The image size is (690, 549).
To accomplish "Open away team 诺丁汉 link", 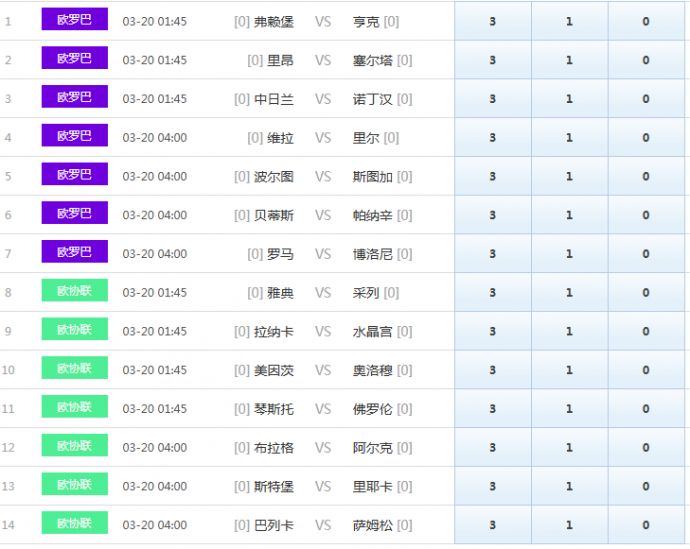I will 373,99.
